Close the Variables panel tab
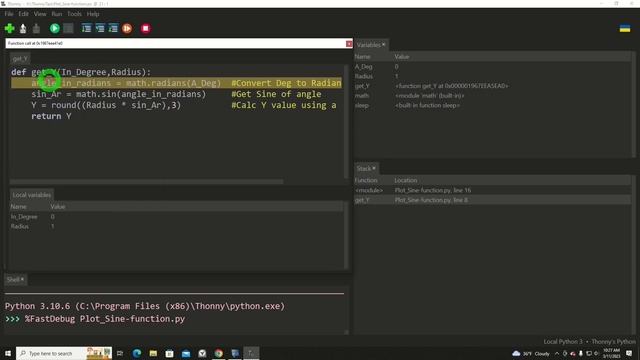Viewport: 640px width, 360px height. [x=384, y=44]
